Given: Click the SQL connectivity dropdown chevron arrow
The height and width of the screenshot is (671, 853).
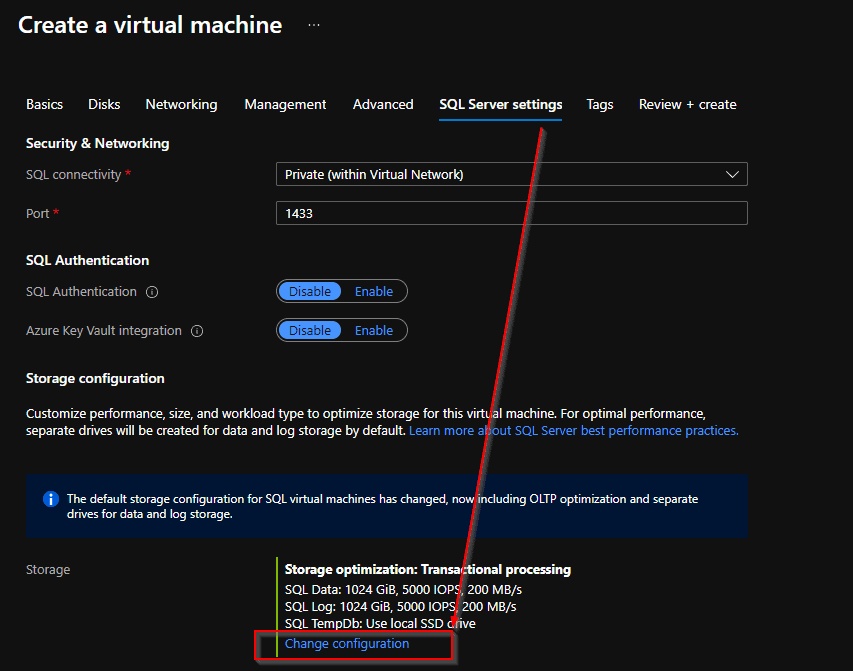Looking at the screenshot, I should tap(733, 174).
